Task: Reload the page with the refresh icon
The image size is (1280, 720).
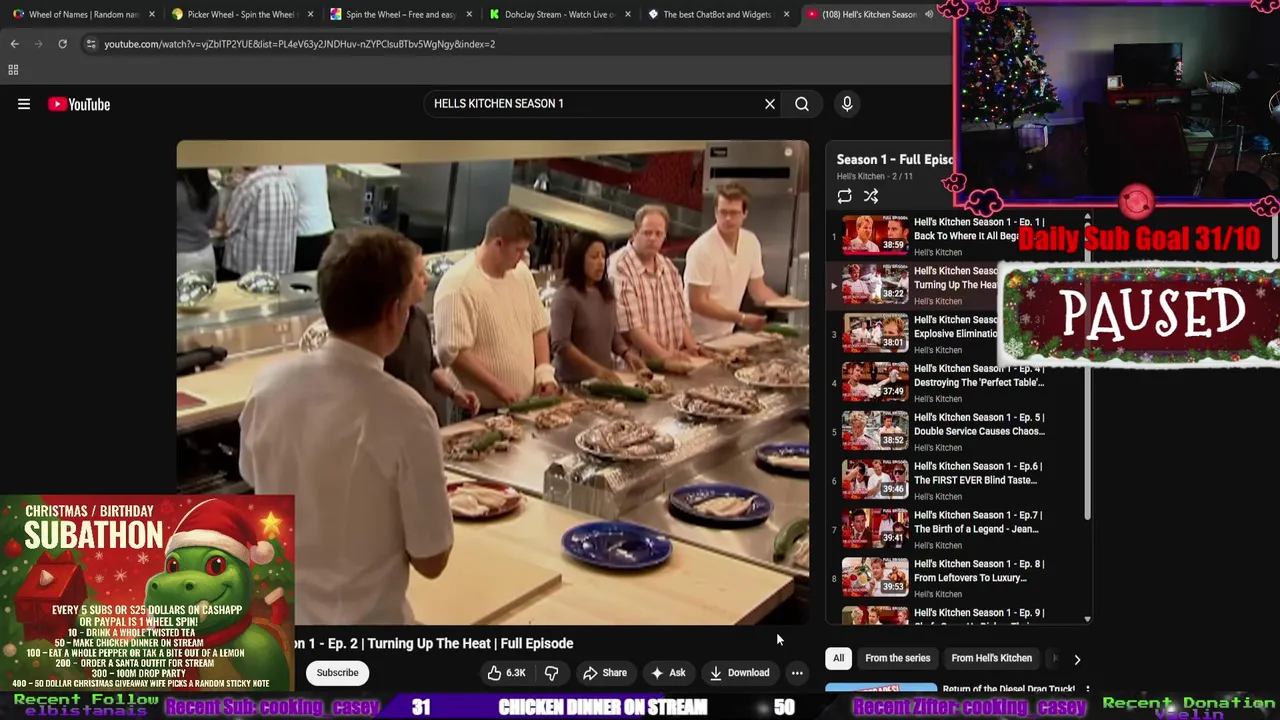Action: click(62, 44)
